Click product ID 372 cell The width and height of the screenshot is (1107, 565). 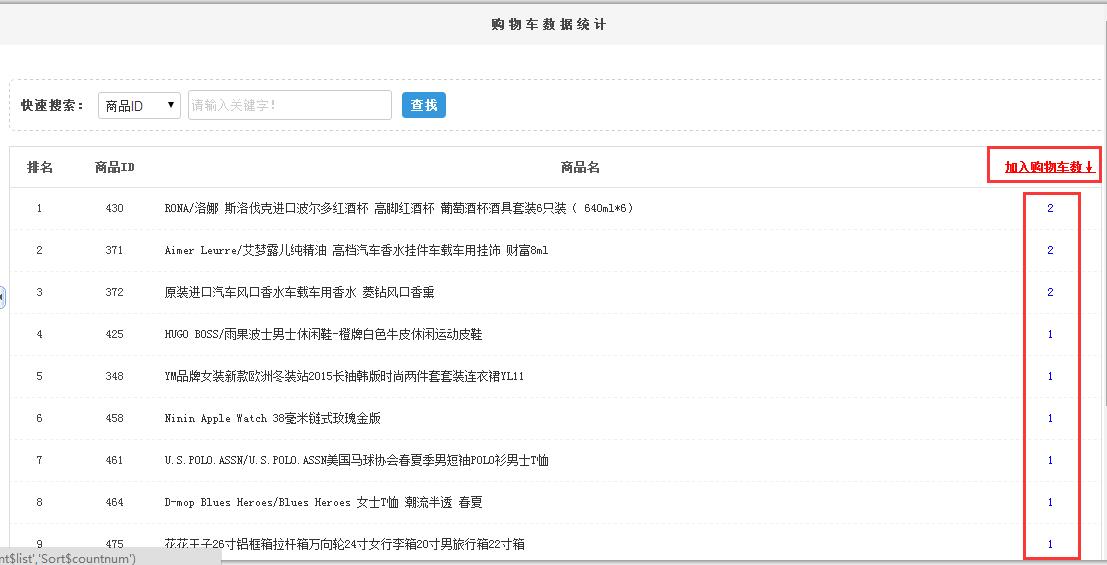114,292
